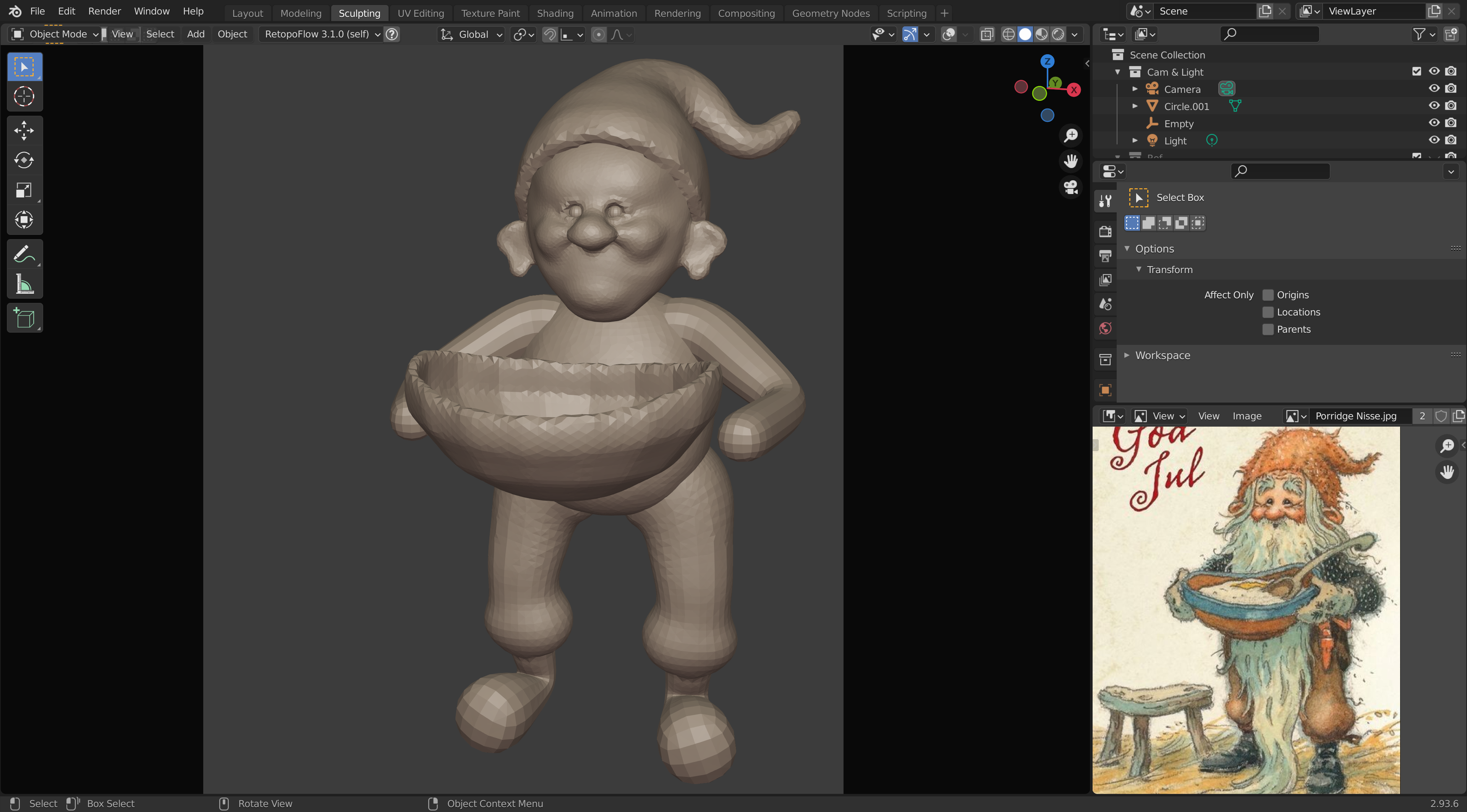Screen dimensions: 1467x812
Task: Toggle camera view in the viewport
Action: tap(1070, 187)
